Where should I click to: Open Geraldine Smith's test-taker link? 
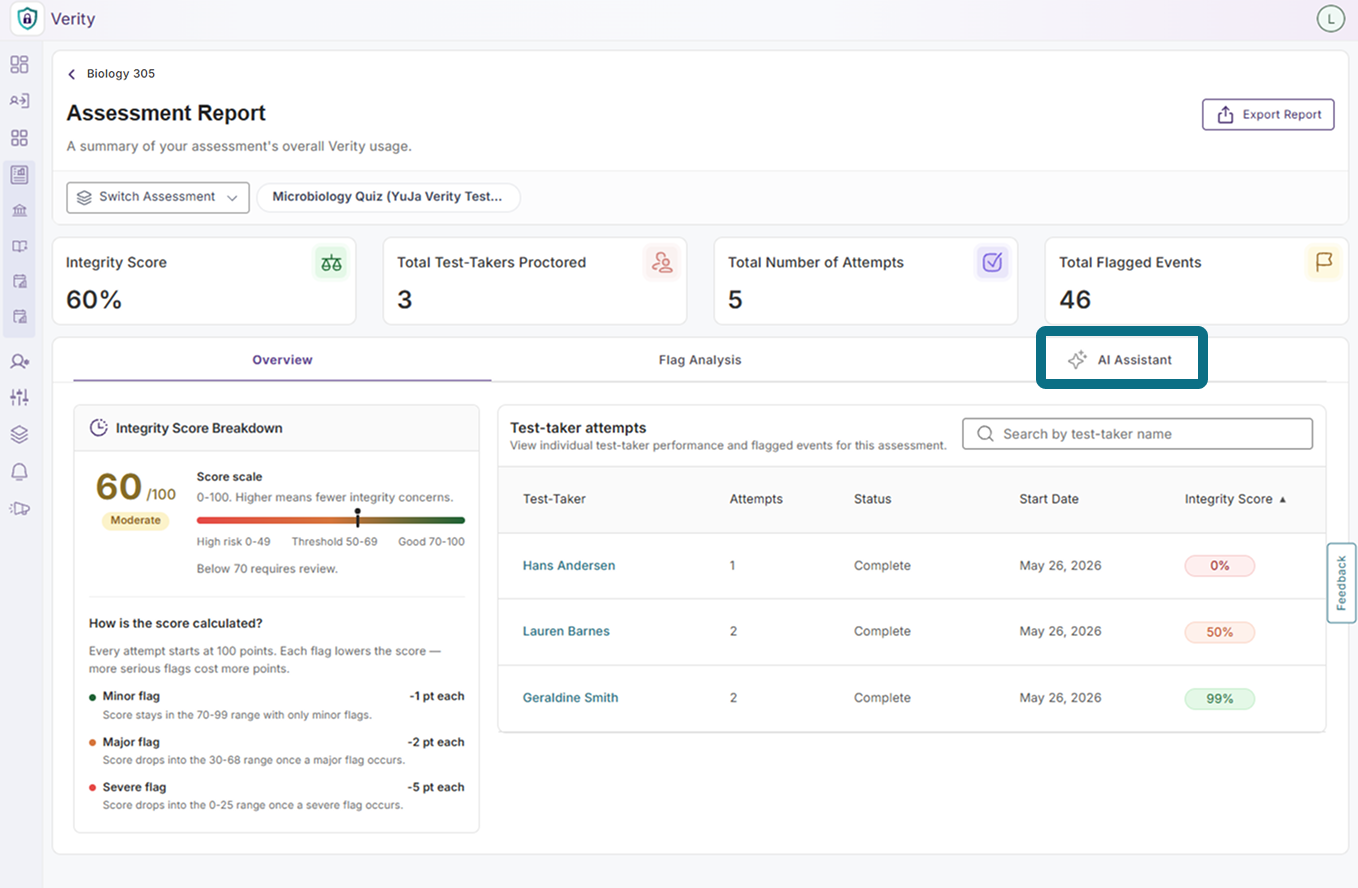570,698
